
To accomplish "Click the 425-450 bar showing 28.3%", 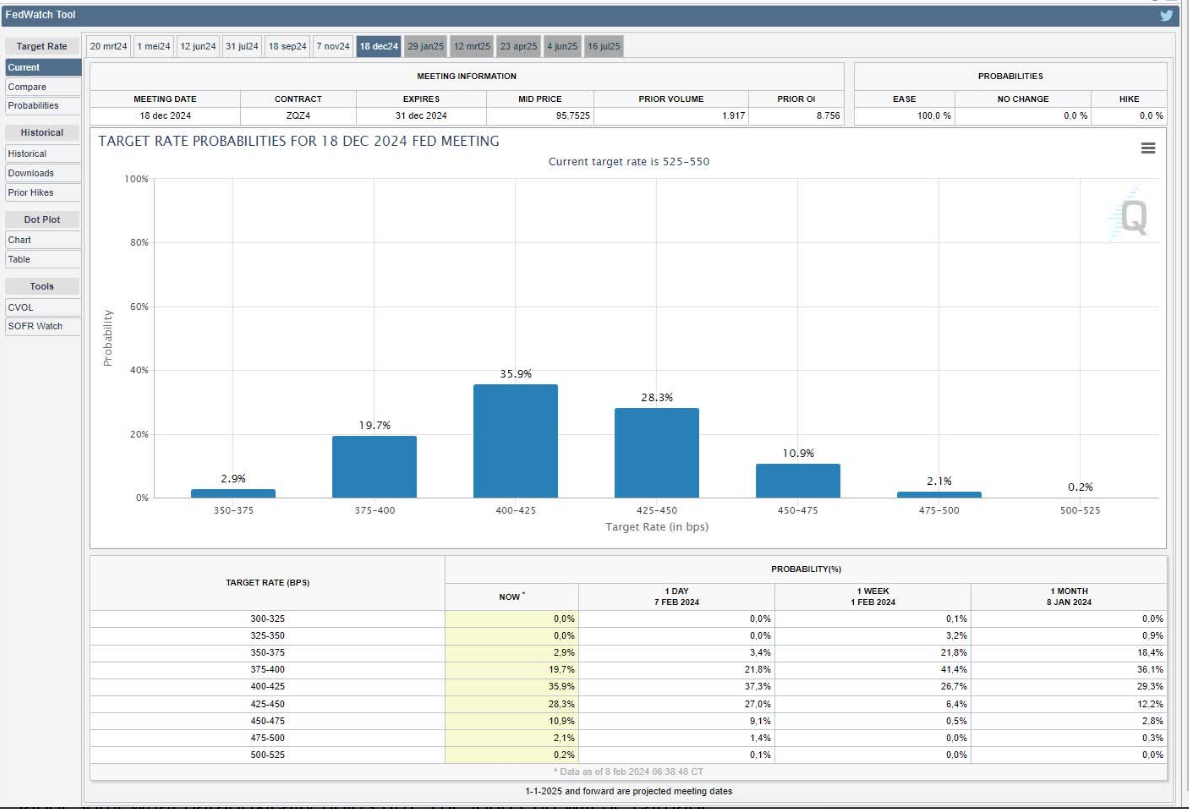I will pos(657,453).
